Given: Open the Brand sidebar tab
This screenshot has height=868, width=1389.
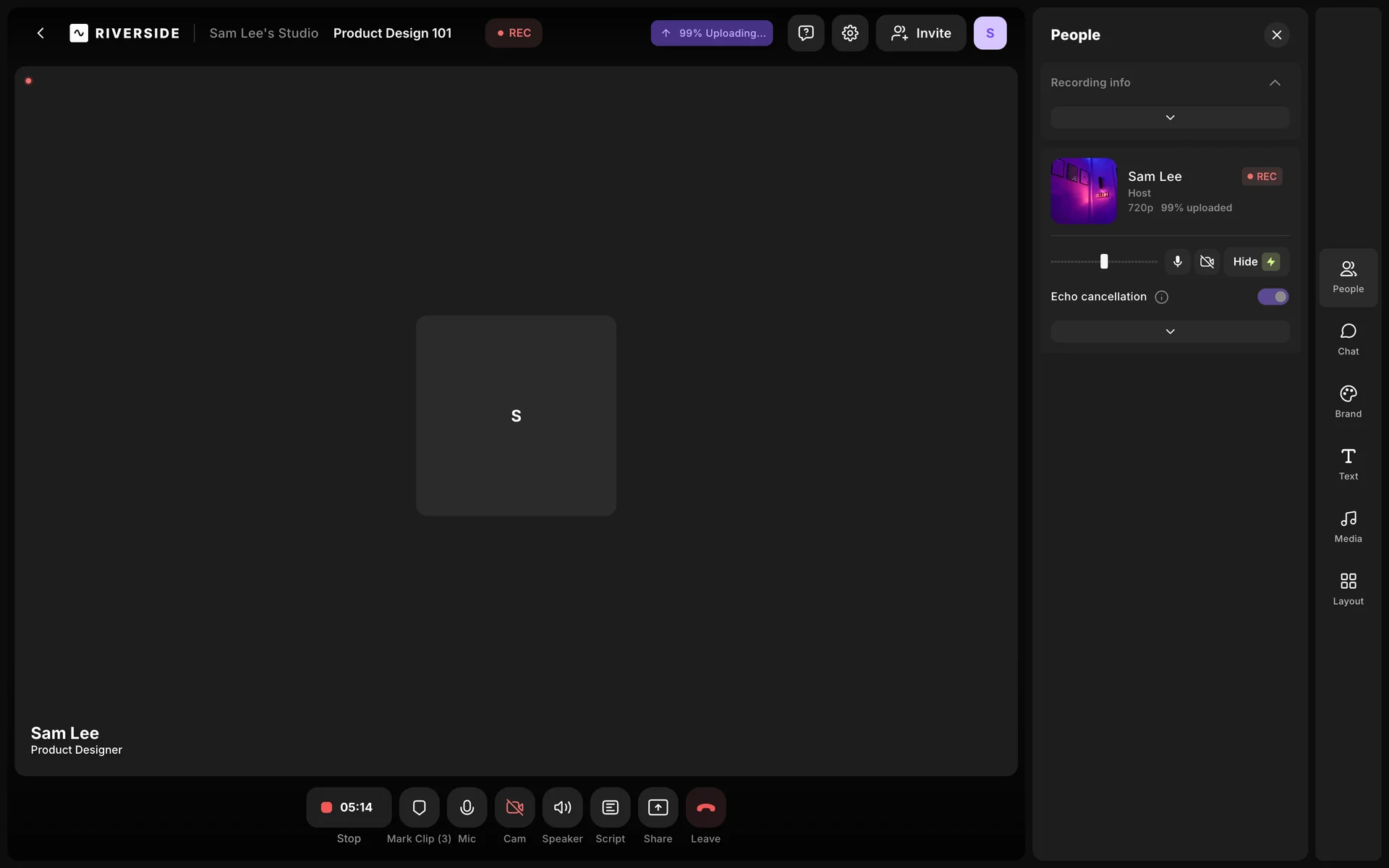Looking at the screenshot, I should (x=1348, y=401).
